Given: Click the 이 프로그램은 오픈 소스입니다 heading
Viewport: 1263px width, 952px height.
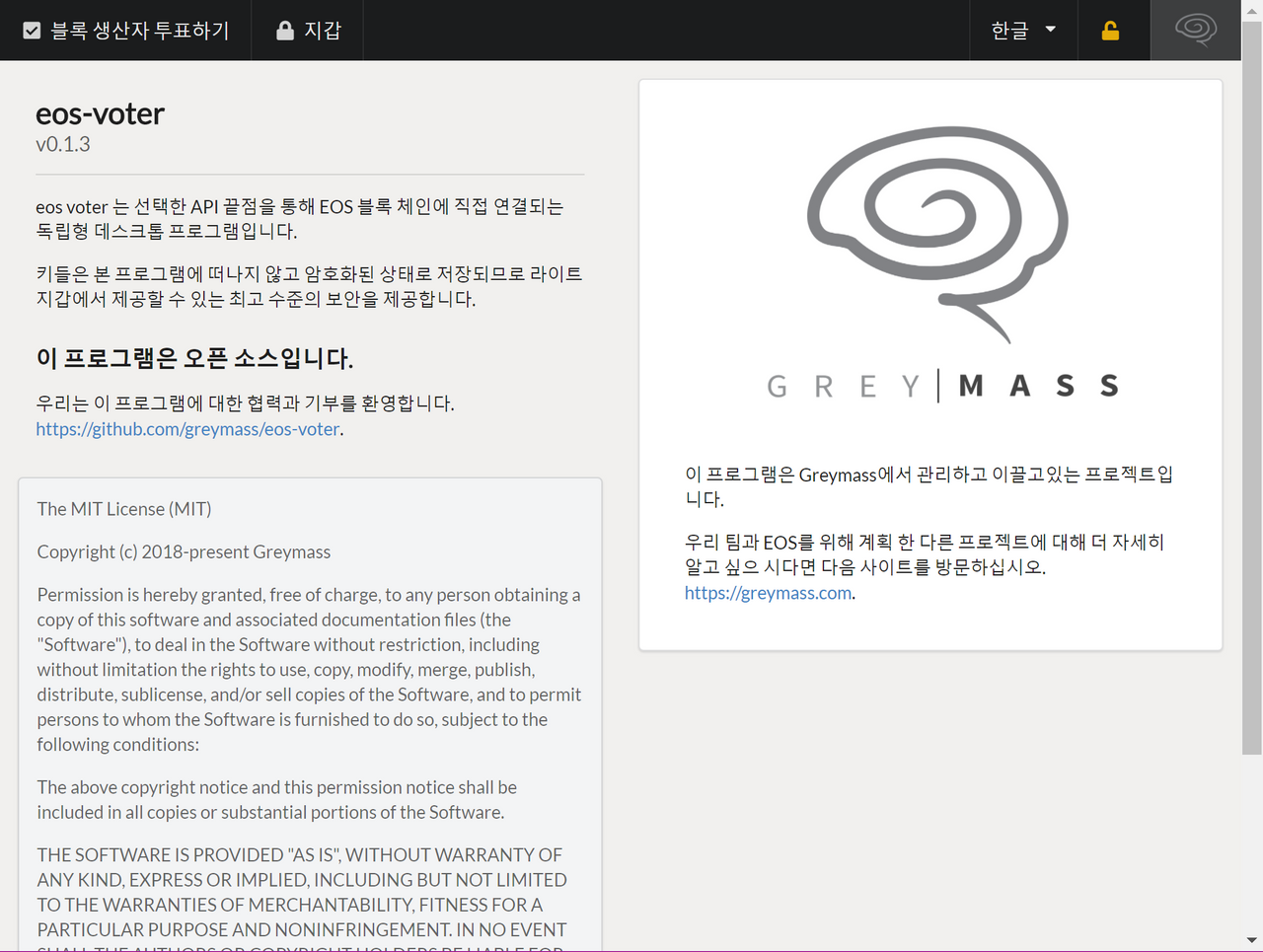Looking at the screenshot, I should coord(194,358).
